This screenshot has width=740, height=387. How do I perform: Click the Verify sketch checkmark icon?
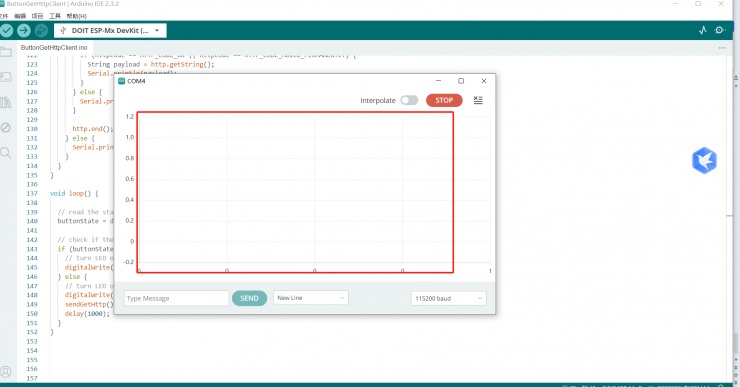coord(7,31)
